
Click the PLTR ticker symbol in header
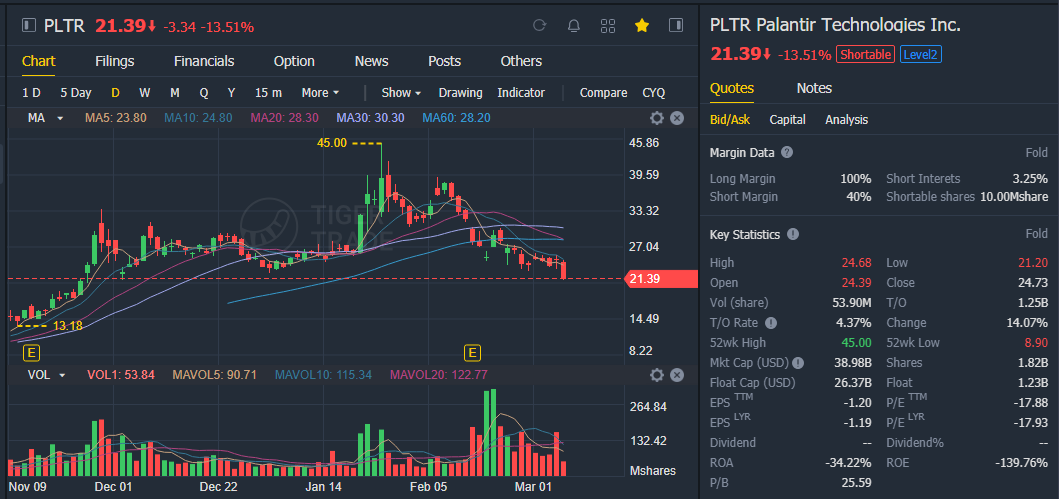pyautogui.click(x=64, y=26)
